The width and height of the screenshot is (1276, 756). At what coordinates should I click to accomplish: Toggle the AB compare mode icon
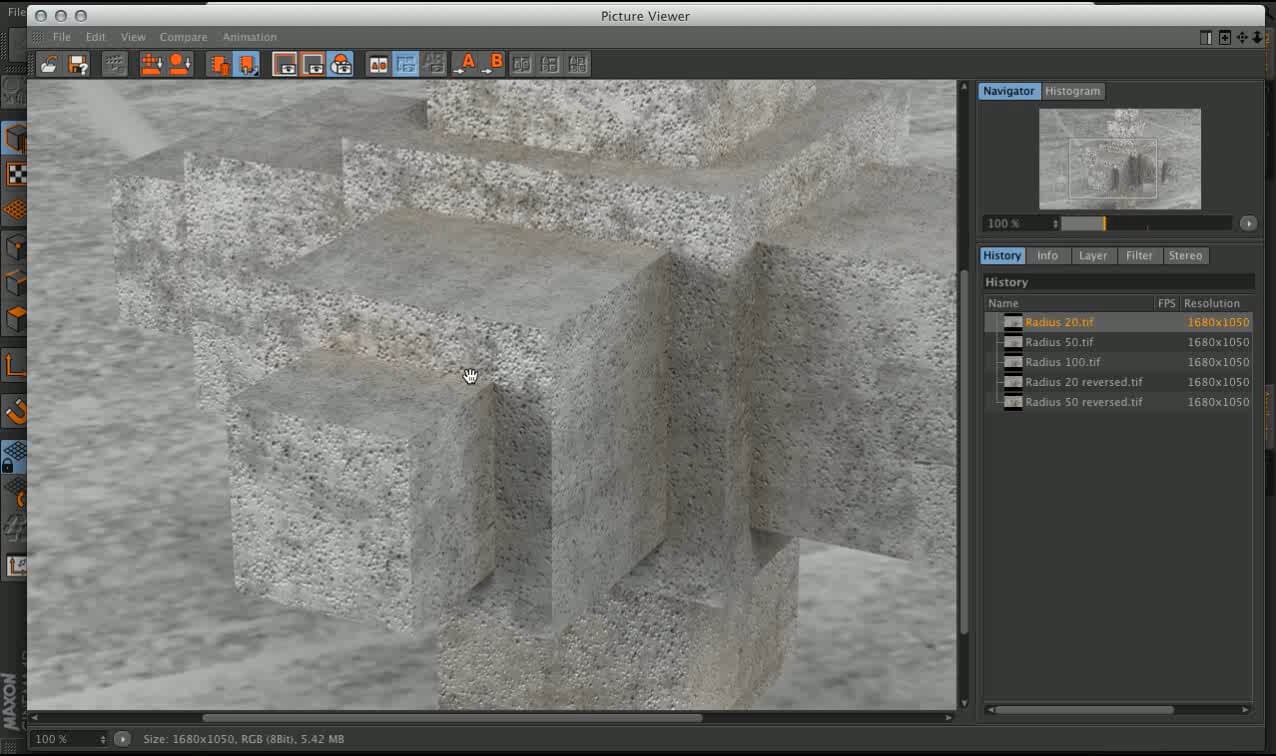(378, 65)
